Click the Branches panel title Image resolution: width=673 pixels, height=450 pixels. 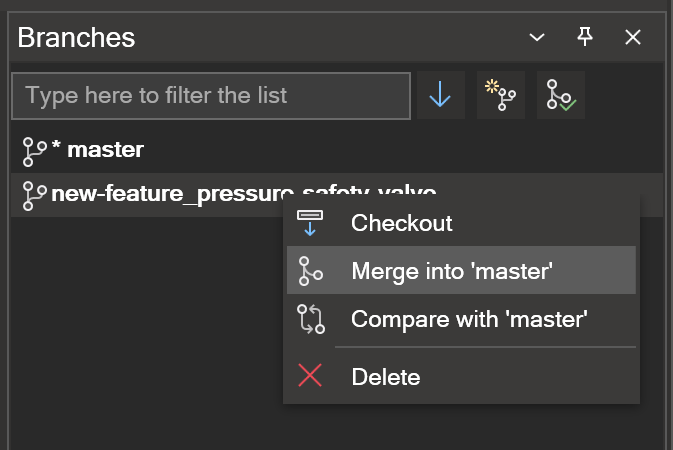click(x=76, y=38)
